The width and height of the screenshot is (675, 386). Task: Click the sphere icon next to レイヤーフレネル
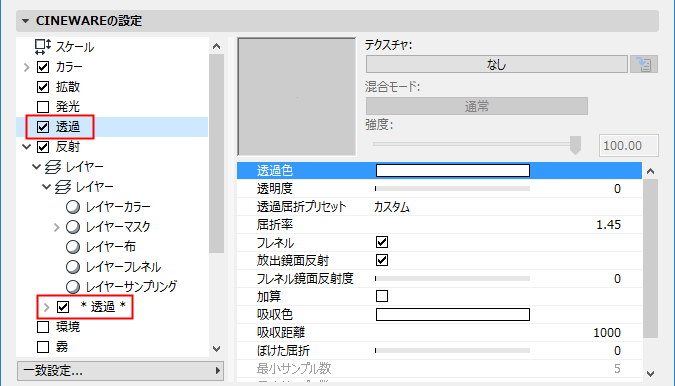pos(73,267)
